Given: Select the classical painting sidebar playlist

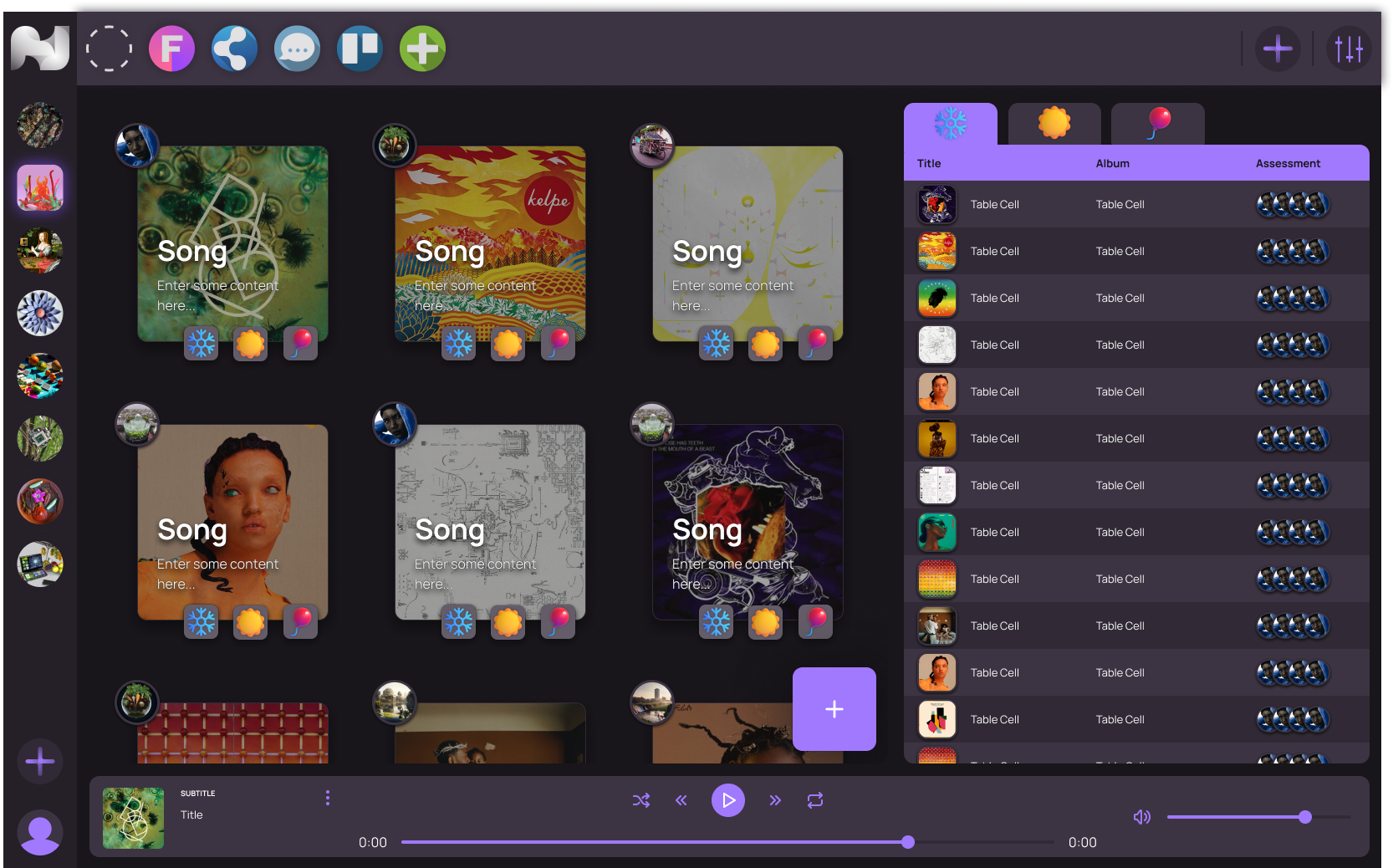Looking at the screenshot, I should point(40,250).
